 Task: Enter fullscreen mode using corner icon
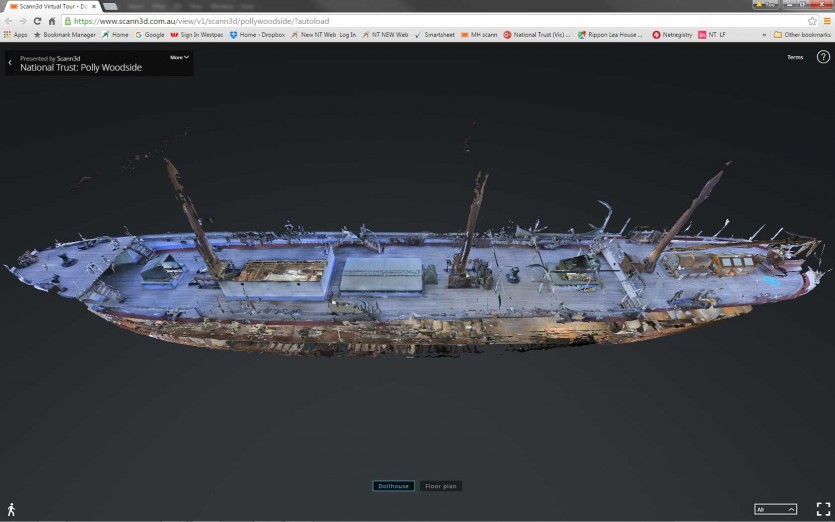tap(823, 509)
